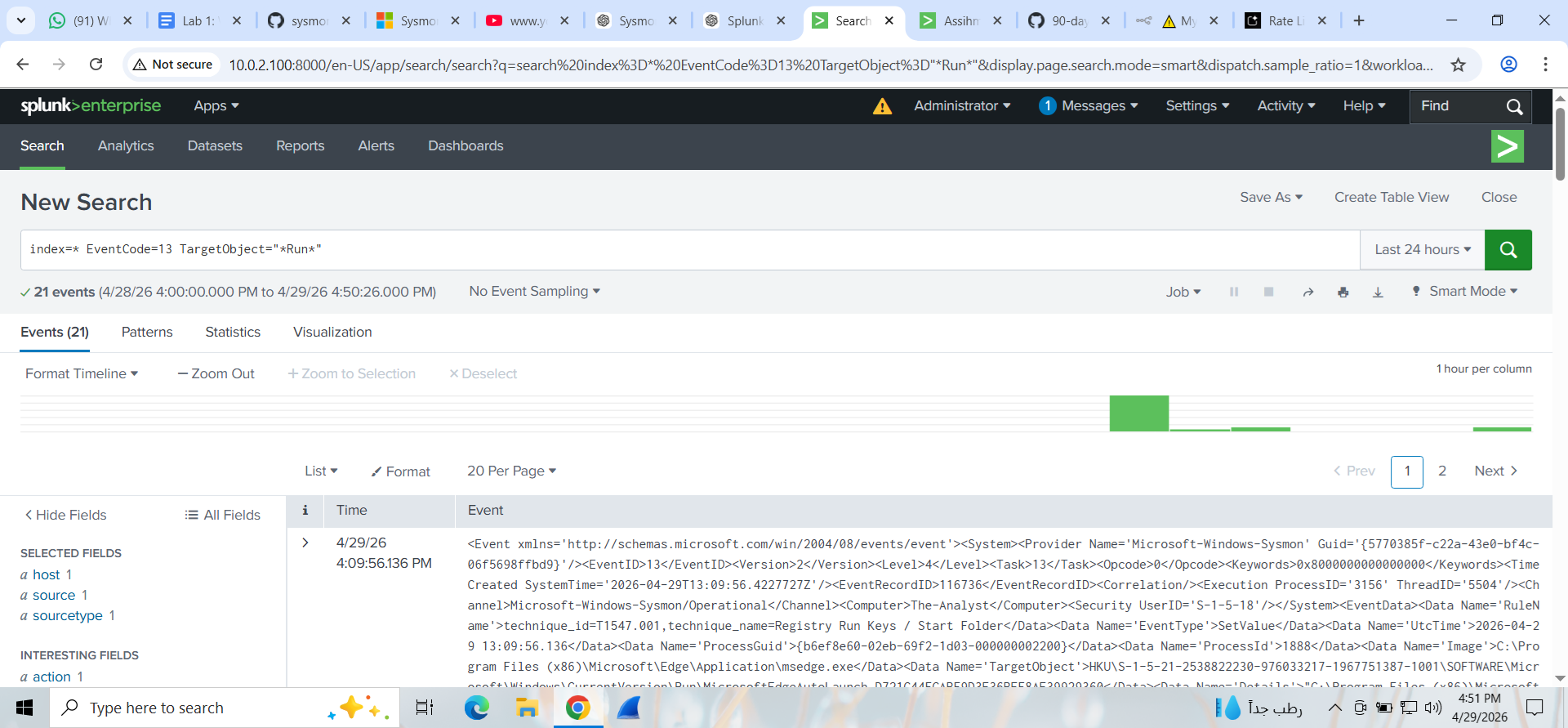Open Save As dropdown
This screenshot has height=728, width=1568.
pyautogui.click(x=1271, y=197)
